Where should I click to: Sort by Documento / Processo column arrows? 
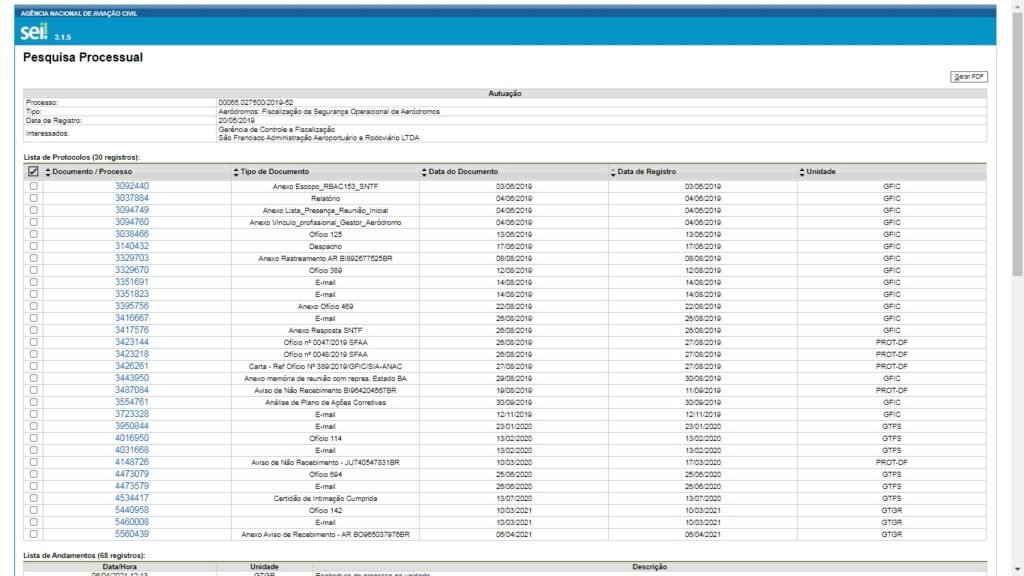click(x=48, y=172)
